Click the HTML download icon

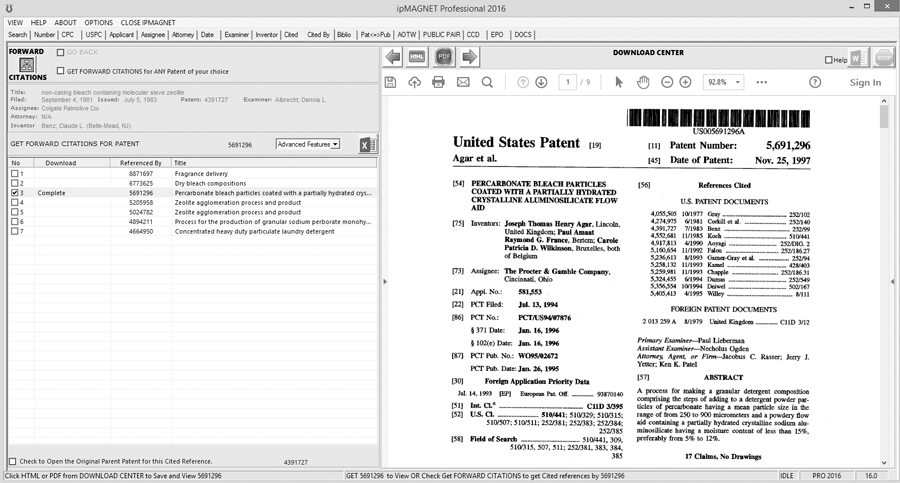tap(417, 57)
